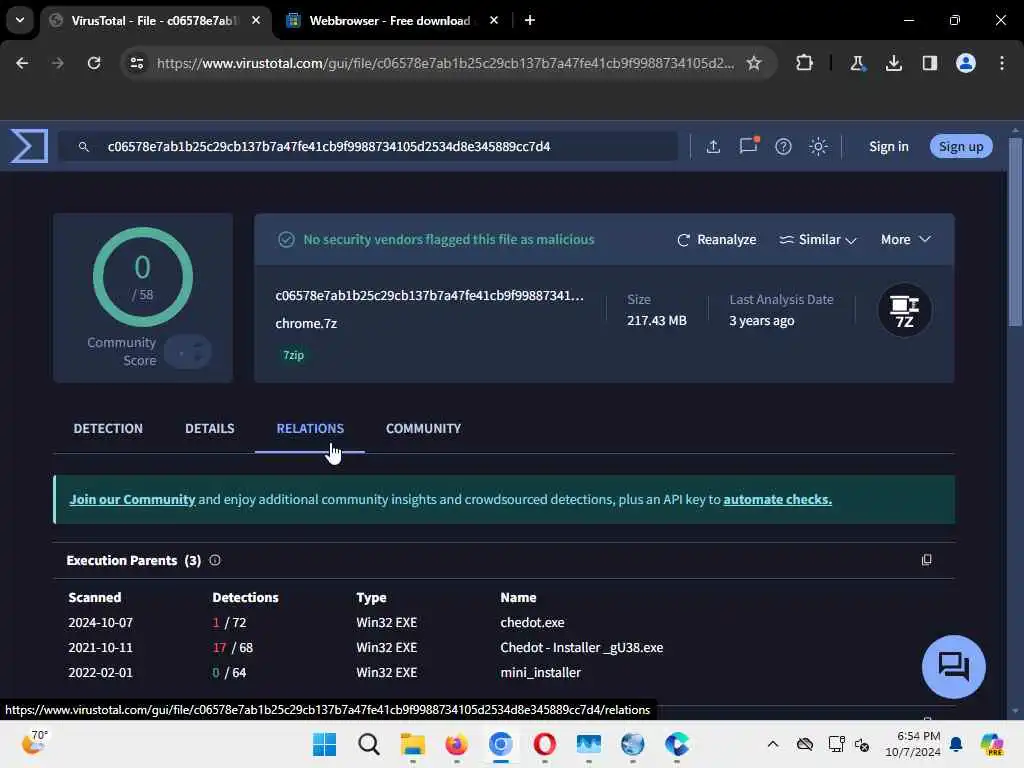Open browser extensions puzzle icon

[x=804, y=63]
